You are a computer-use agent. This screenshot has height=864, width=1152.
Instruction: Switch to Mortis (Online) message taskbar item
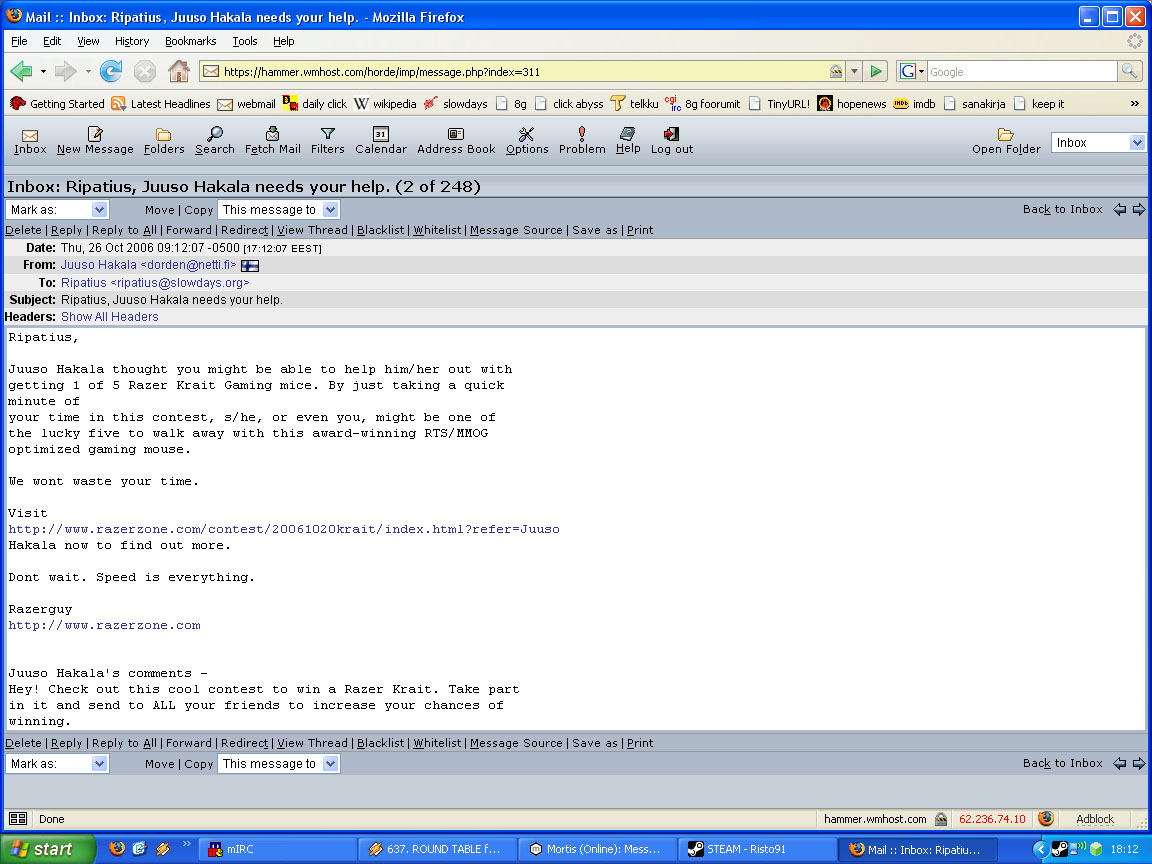pyautogui.click(x=597, y=849)
